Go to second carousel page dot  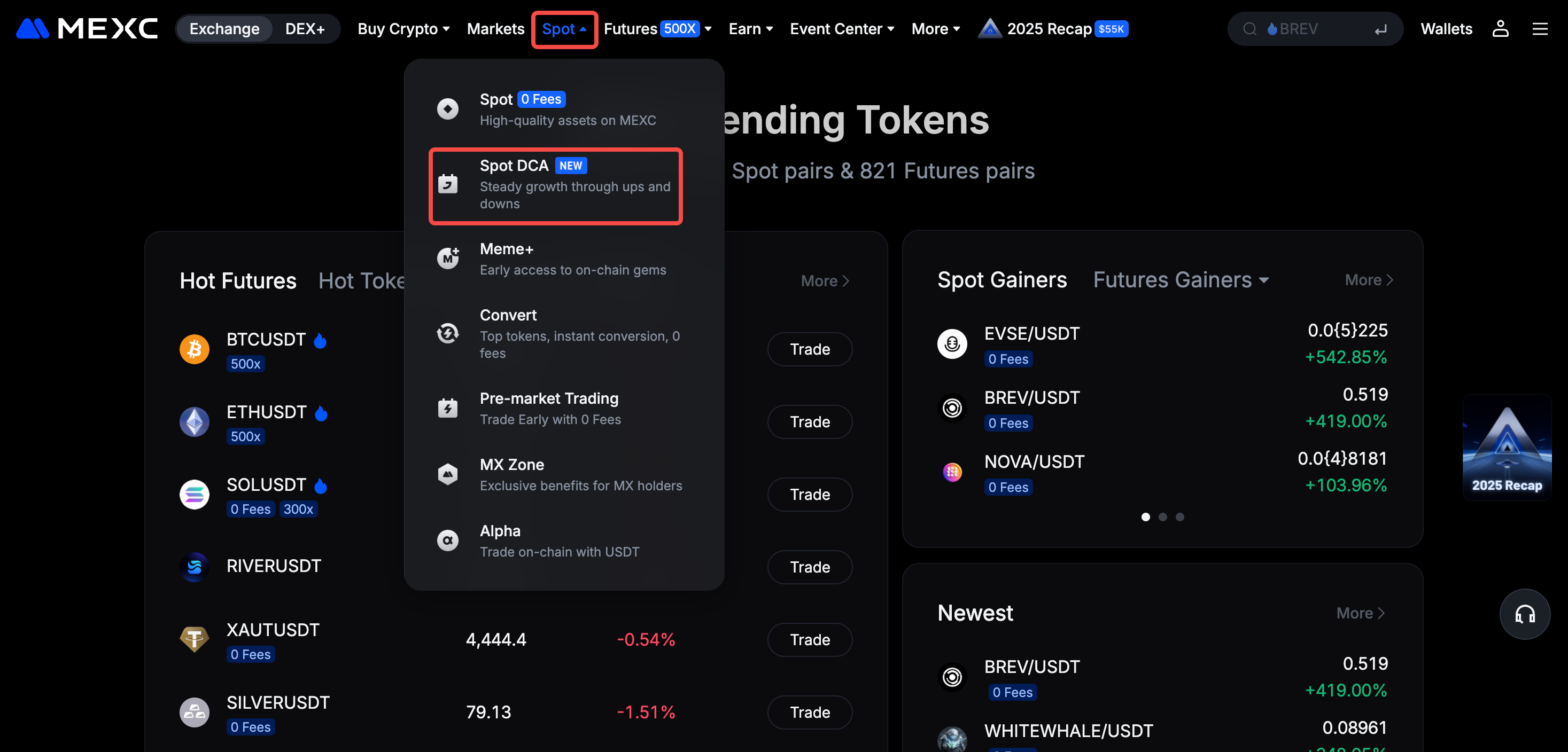1162,517
